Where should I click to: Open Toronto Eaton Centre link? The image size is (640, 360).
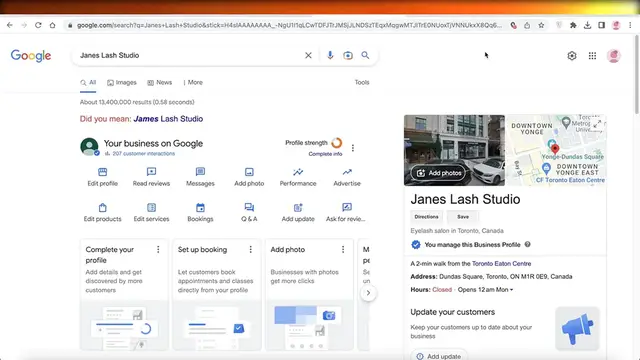point(502,264)
